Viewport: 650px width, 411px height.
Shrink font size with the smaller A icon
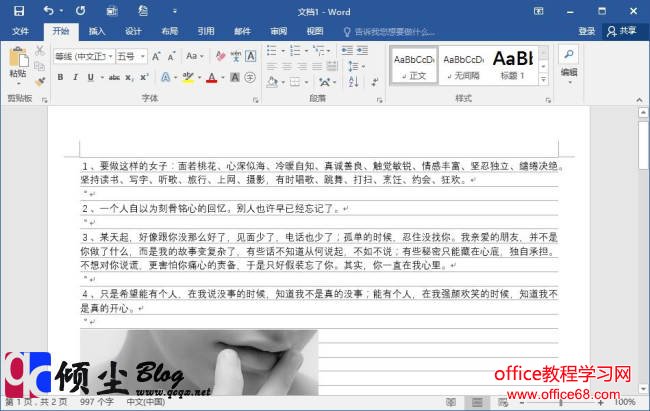click(x=171, y=56)
